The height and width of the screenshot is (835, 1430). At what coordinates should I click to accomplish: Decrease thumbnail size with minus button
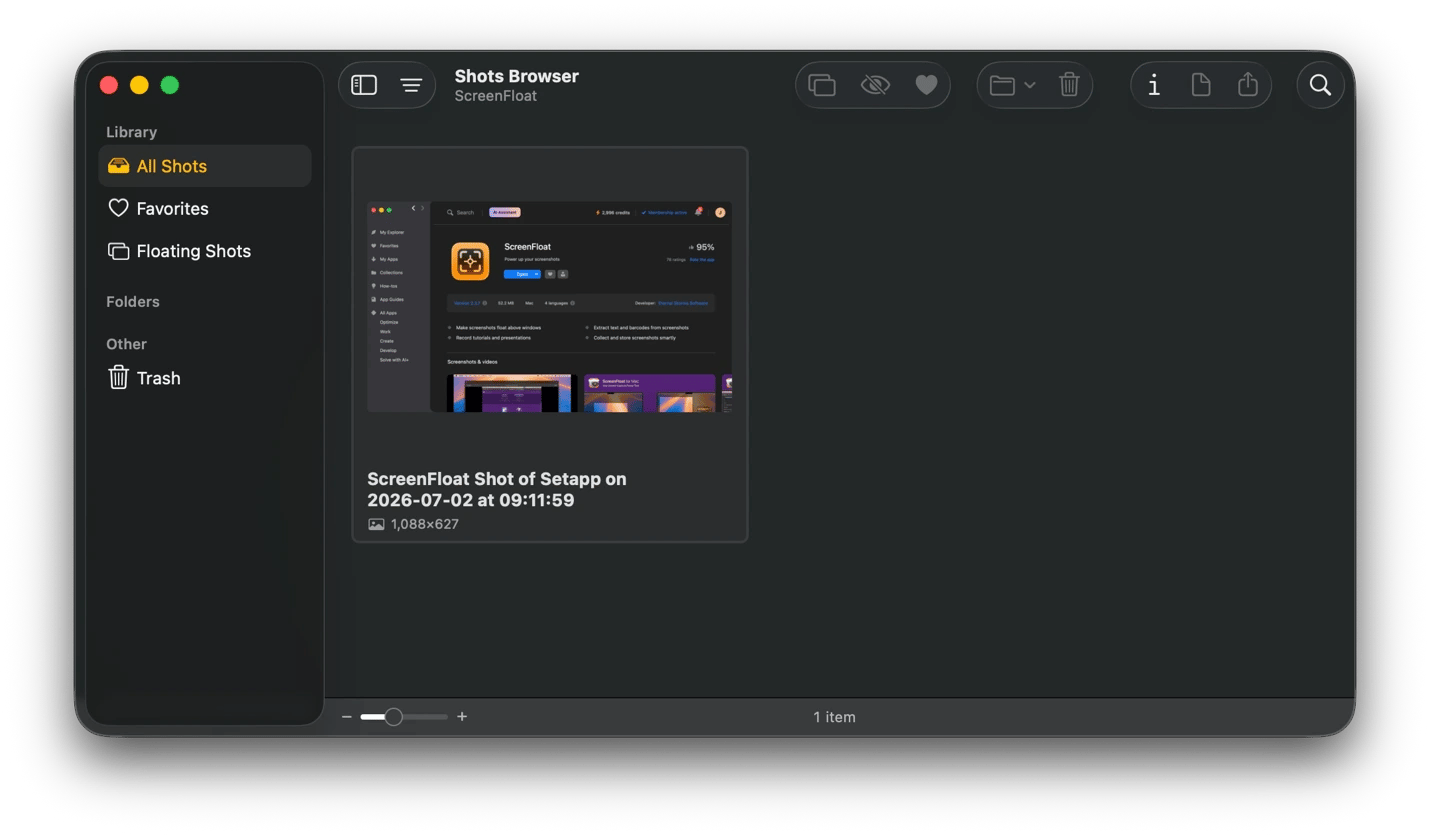pos(347,717)
